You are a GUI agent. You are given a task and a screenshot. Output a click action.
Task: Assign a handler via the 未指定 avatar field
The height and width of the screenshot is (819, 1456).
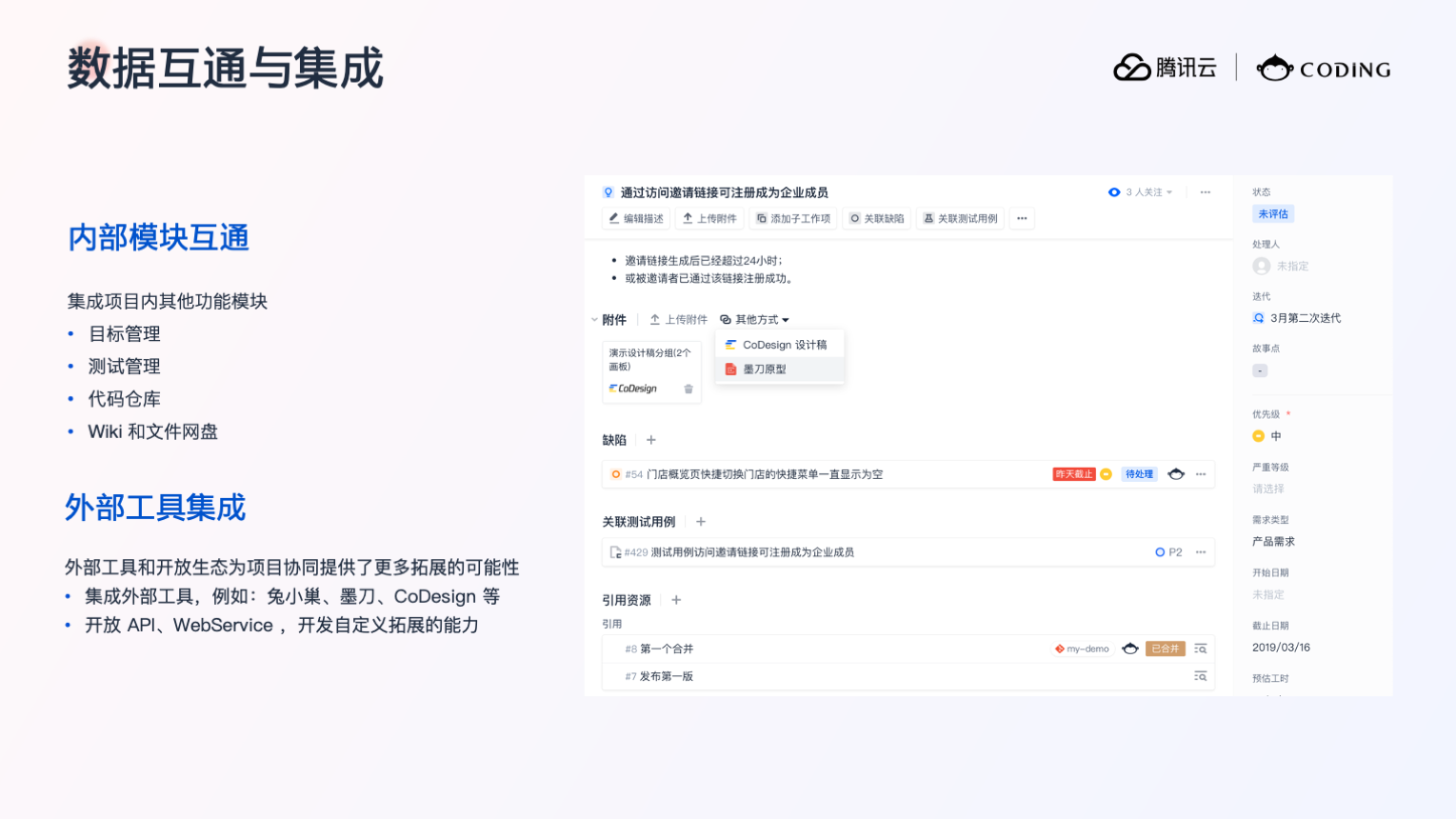point(1281,267)
